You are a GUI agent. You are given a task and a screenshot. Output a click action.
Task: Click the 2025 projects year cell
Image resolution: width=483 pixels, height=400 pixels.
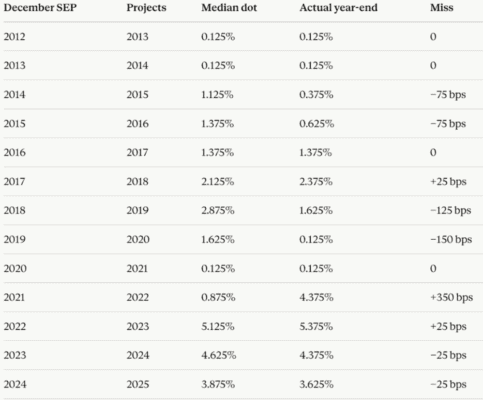coord(138,384)
